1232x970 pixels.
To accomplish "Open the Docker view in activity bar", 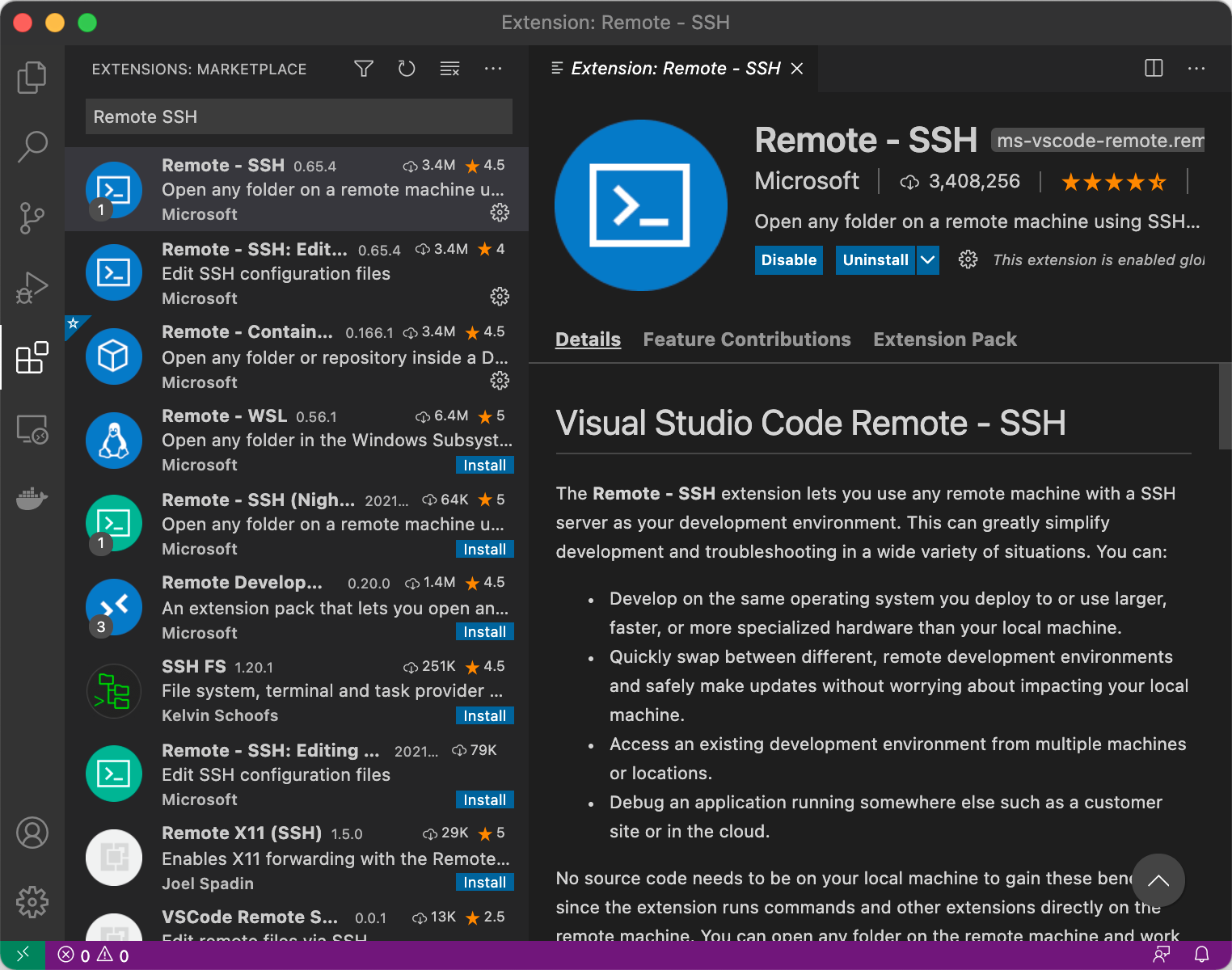I will [x=32, y=498].
